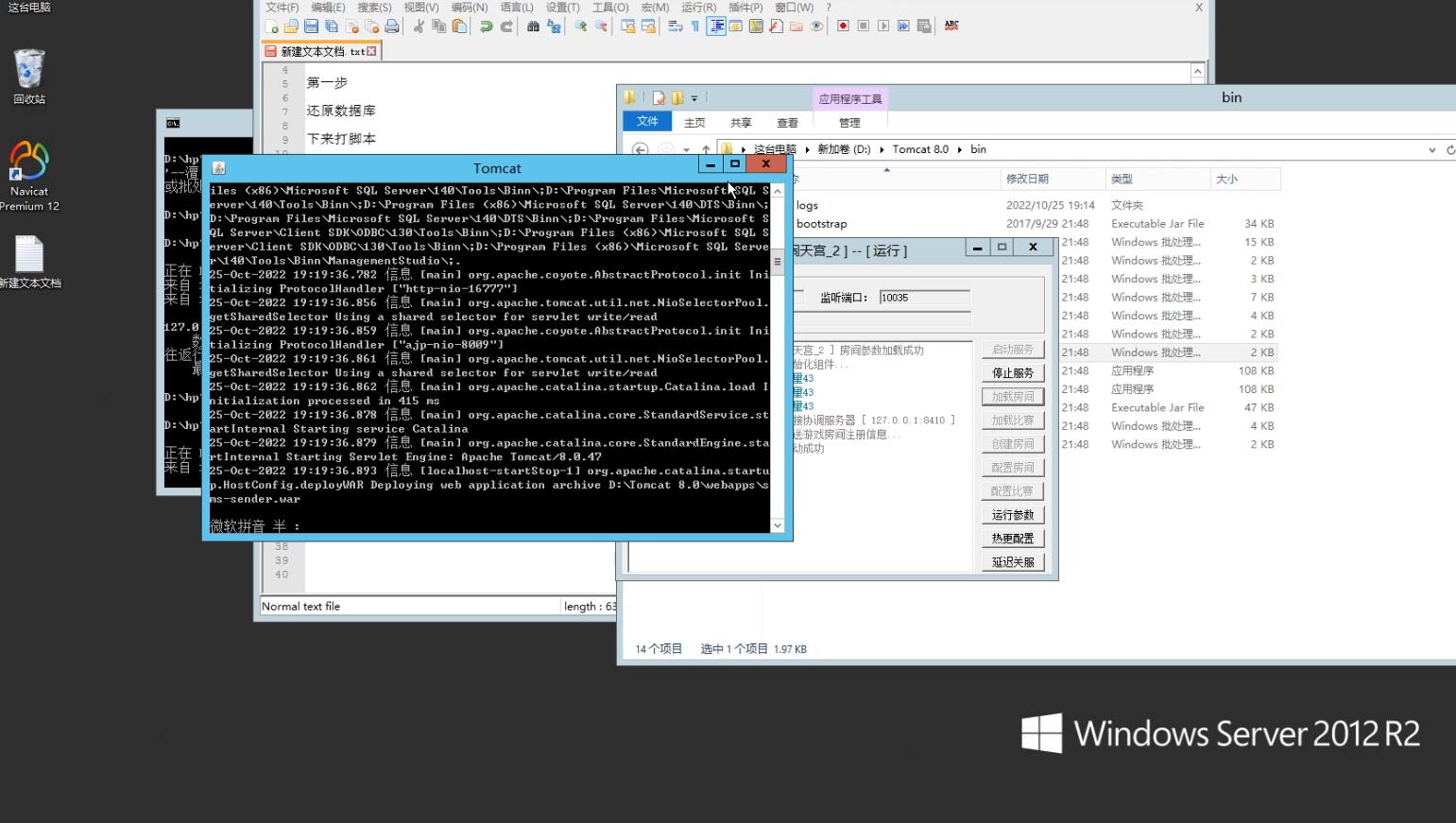Click the Undo arrow icon
Screen dimensions: 1456x823
[x=486, y=26]
